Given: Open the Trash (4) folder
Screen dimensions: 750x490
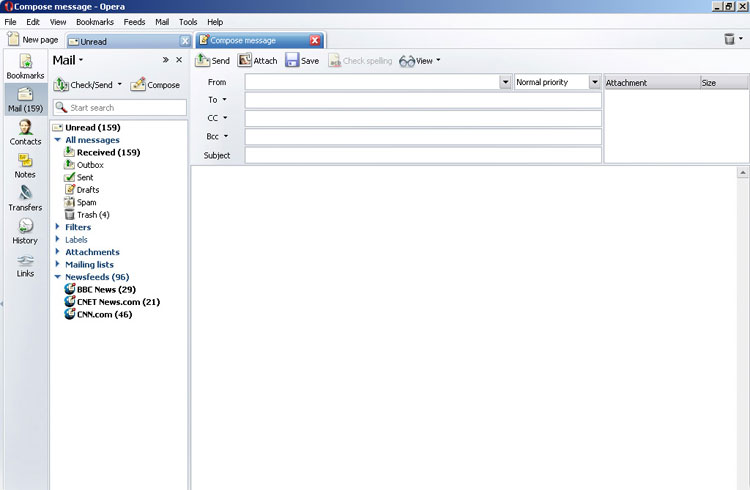Looking at the screenshot, I should click(93, 214).
